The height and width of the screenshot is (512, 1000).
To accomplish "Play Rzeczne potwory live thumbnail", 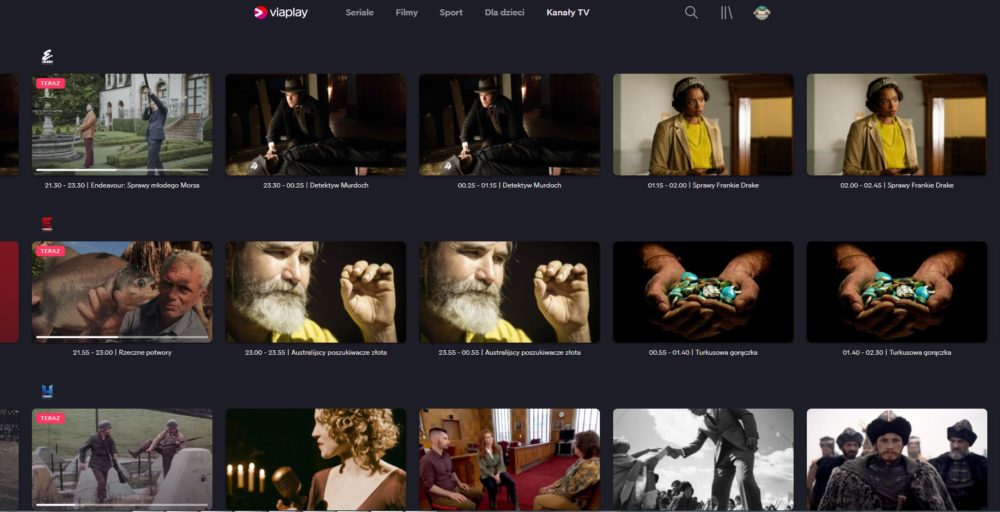I will tap(122, 291).
